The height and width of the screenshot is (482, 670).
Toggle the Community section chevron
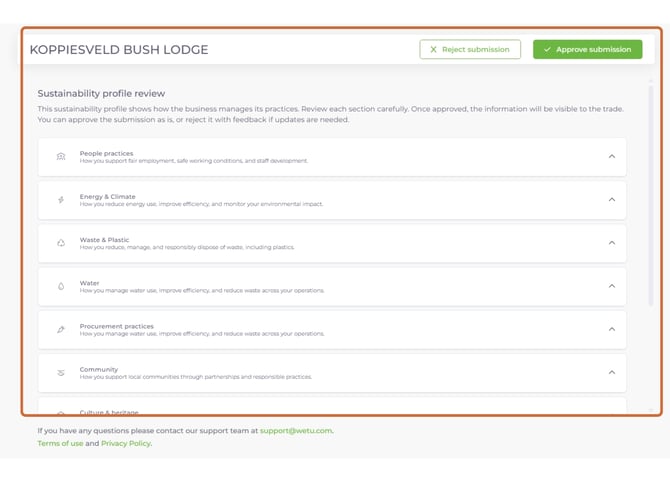[612, 372]
